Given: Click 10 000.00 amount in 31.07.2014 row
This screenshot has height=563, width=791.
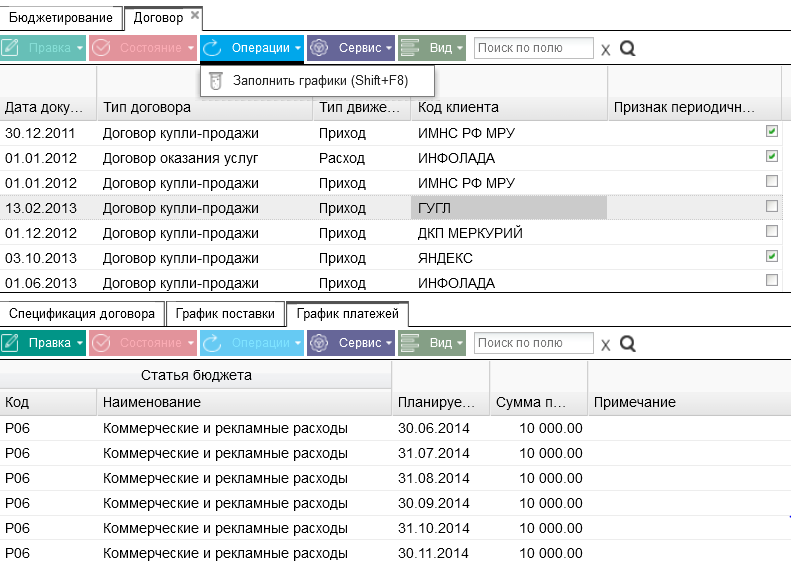Looking at the screenshot, I should (x=538, y=453).
